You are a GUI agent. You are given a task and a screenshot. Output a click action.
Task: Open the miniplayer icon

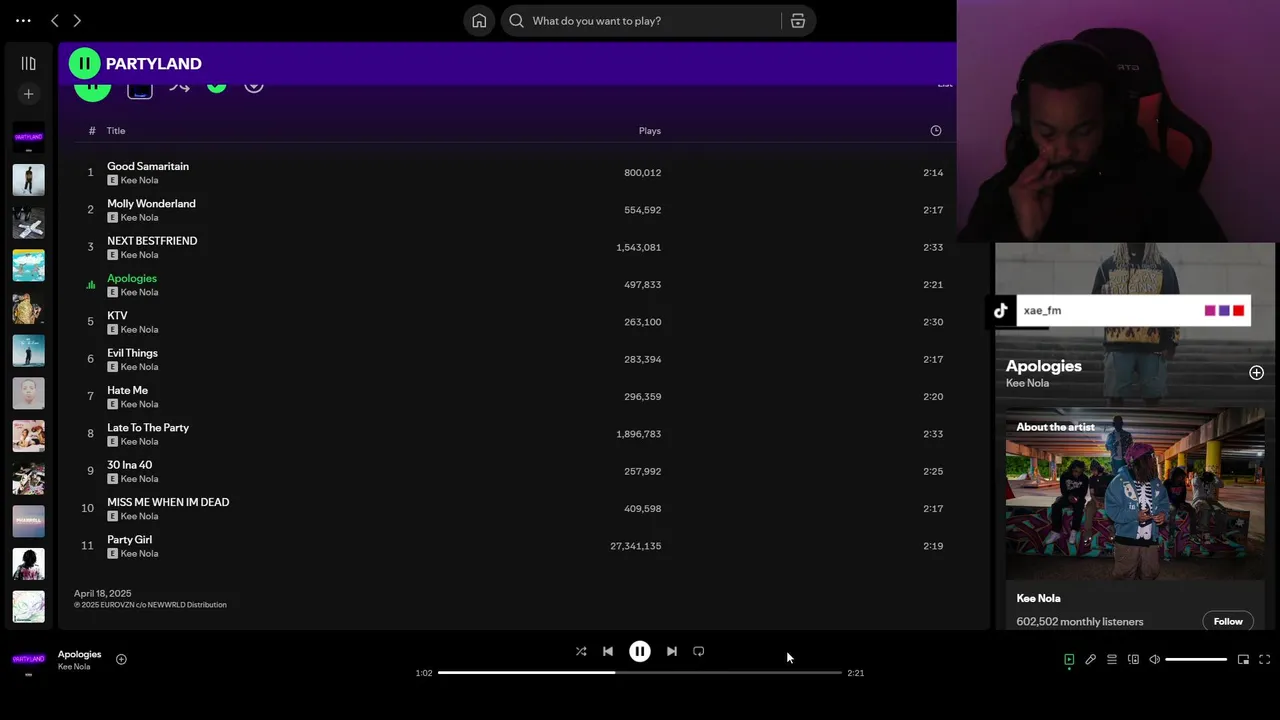[1243, 660]
